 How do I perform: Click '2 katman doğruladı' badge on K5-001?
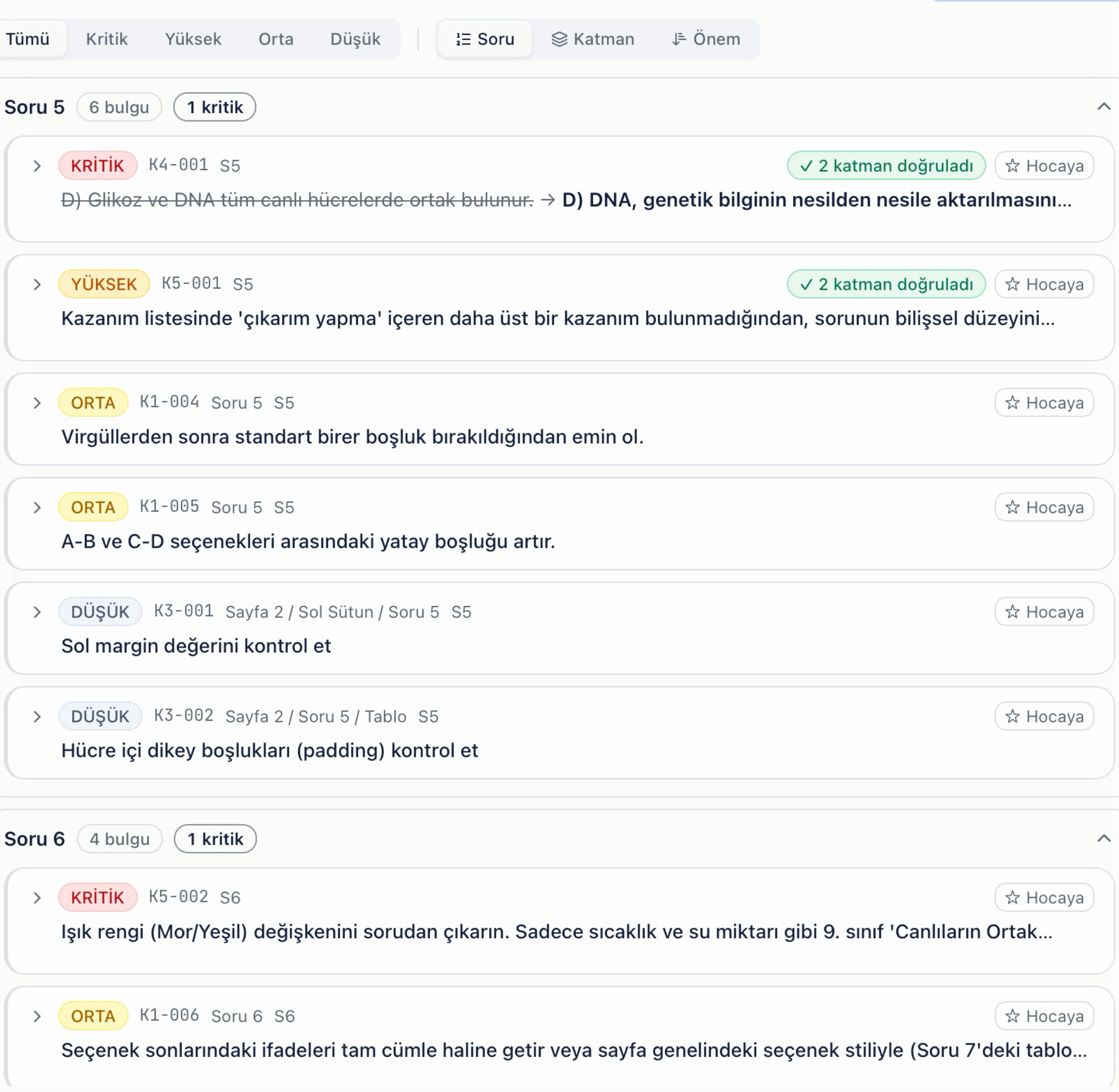(x=886, y=284)
